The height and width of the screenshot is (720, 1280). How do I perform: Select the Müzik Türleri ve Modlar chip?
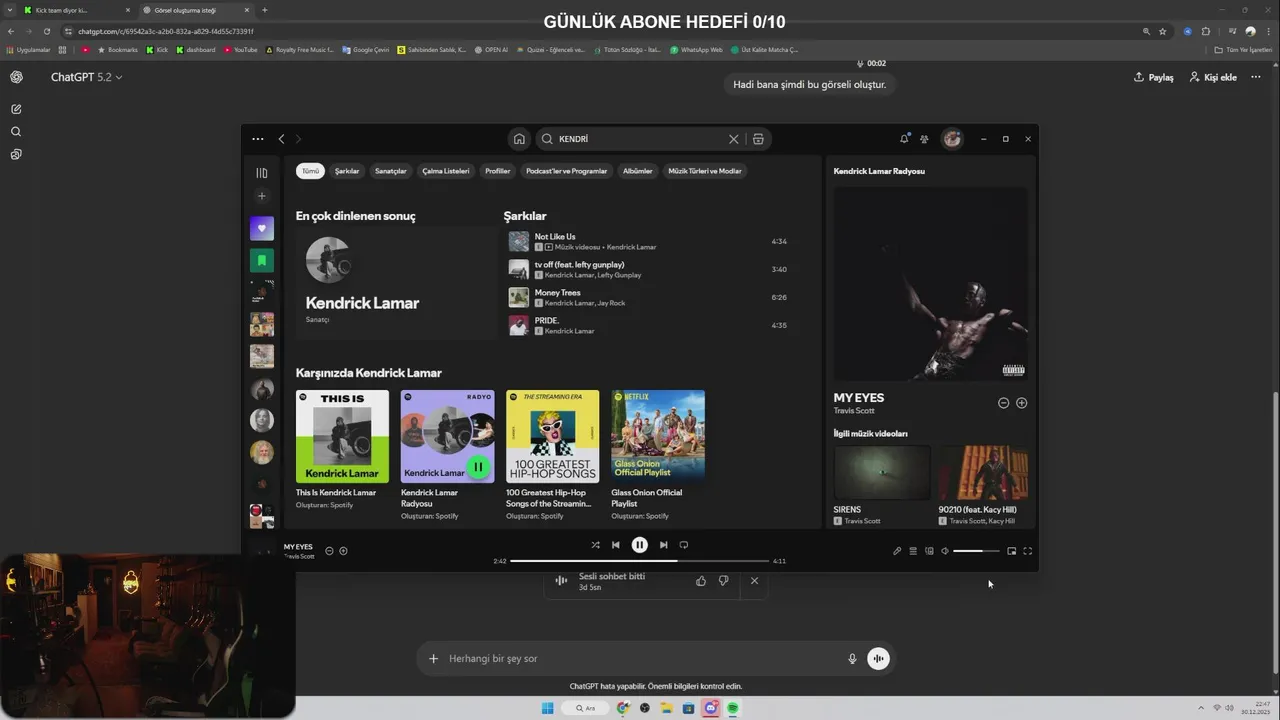coord(705,171)
